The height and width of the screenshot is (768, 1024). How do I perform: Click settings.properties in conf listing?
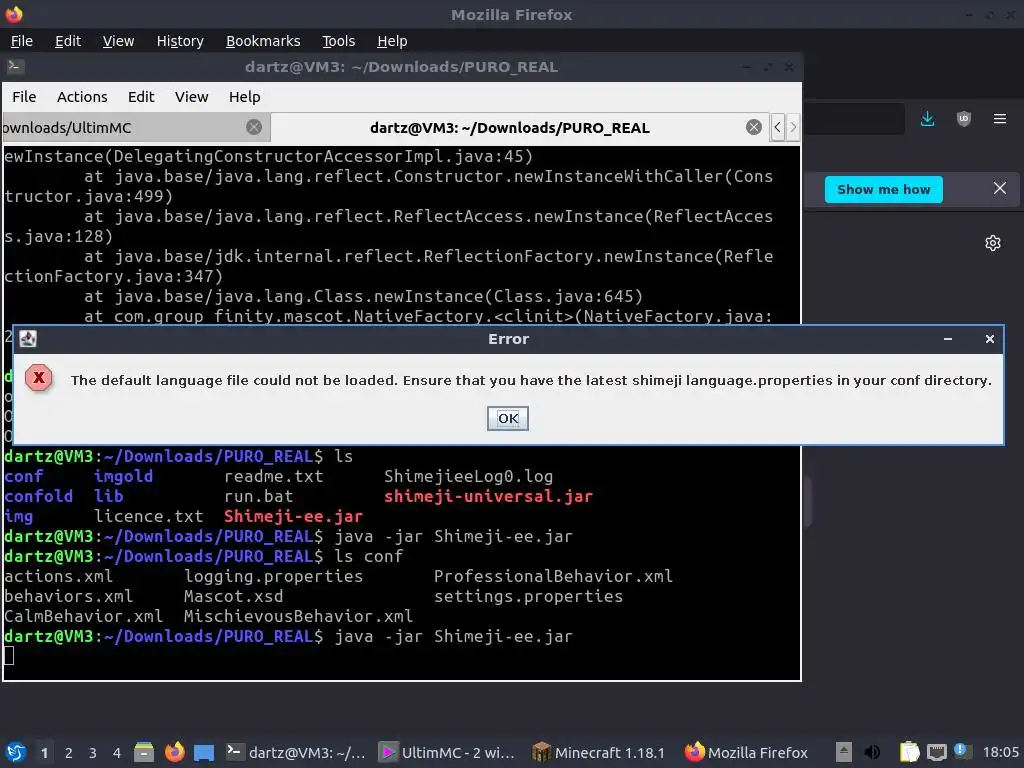[528, 596]
